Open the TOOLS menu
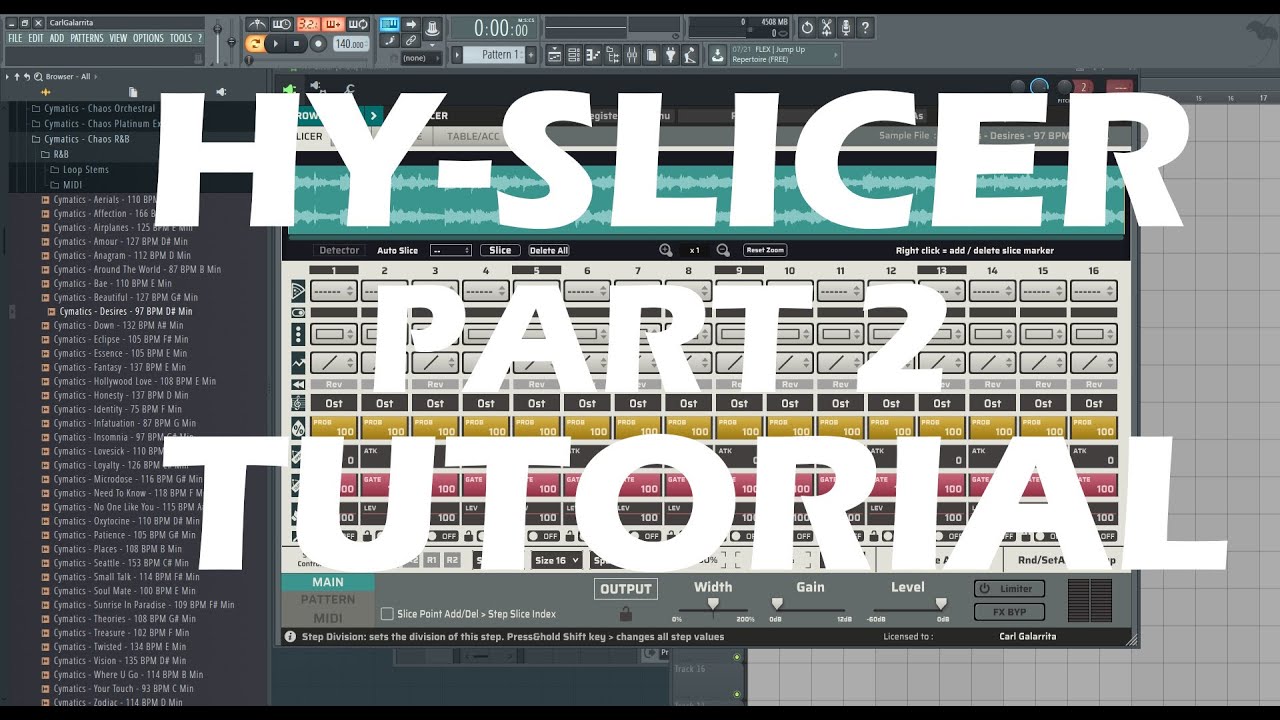The image size is (1280, 720). tap(181, 38)
